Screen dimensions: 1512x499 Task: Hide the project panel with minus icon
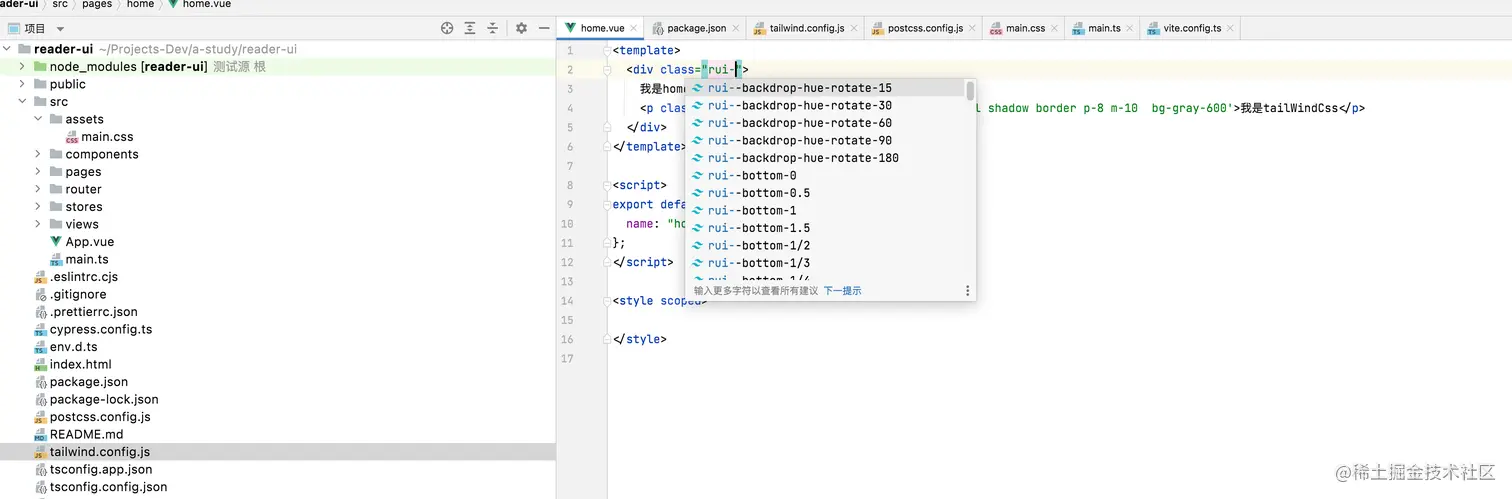pyautogui.click(x=544, y=29)
